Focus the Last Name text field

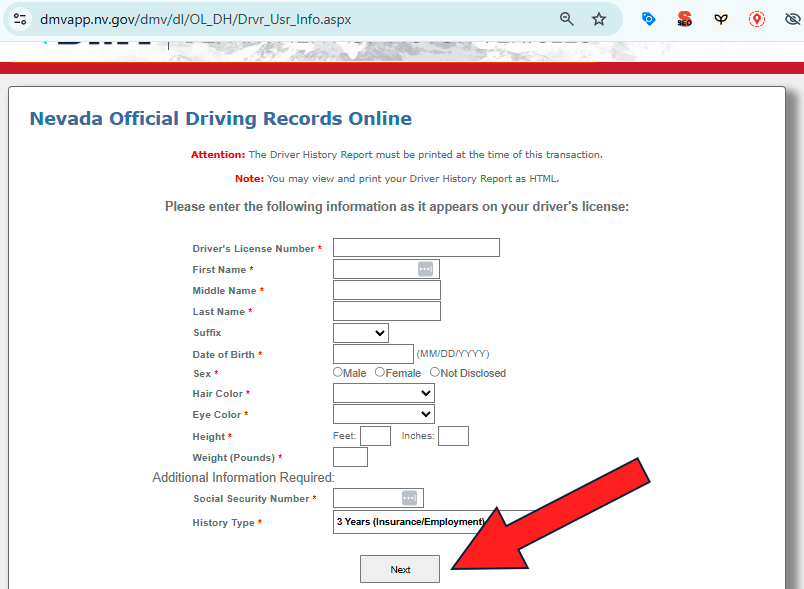coord(387,311)
